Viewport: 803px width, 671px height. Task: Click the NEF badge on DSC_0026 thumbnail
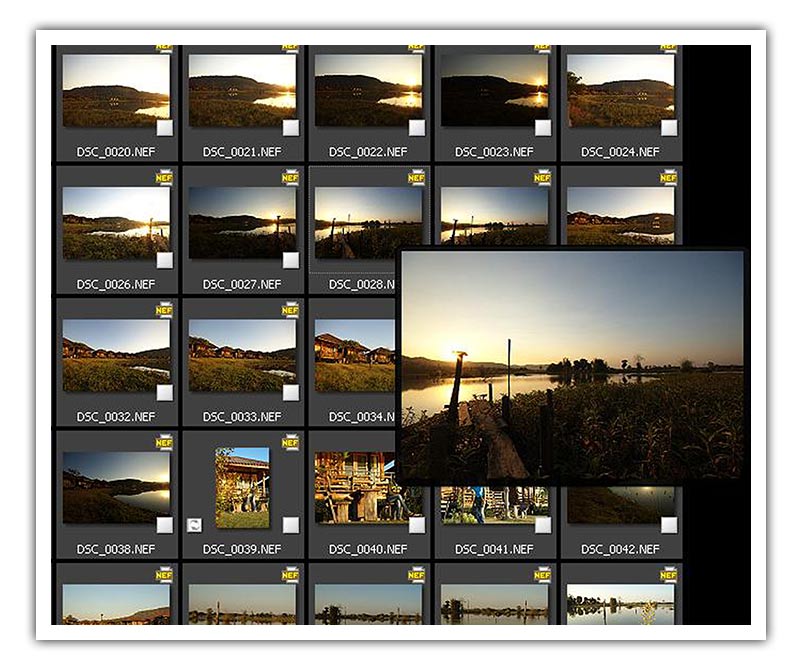(164, 178)
